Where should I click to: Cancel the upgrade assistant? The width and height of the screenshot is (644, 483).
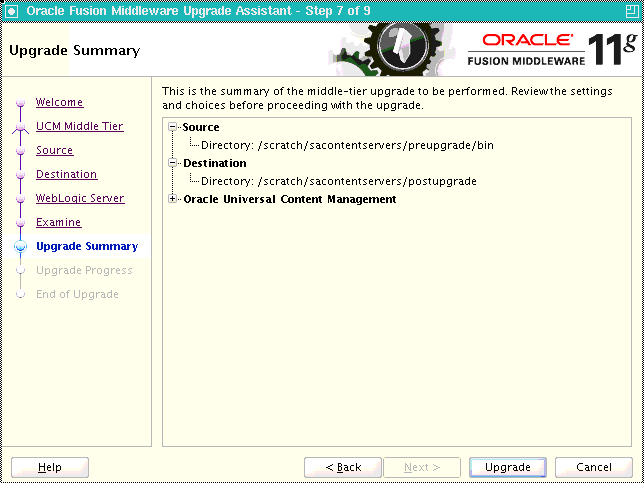point(593,467)
